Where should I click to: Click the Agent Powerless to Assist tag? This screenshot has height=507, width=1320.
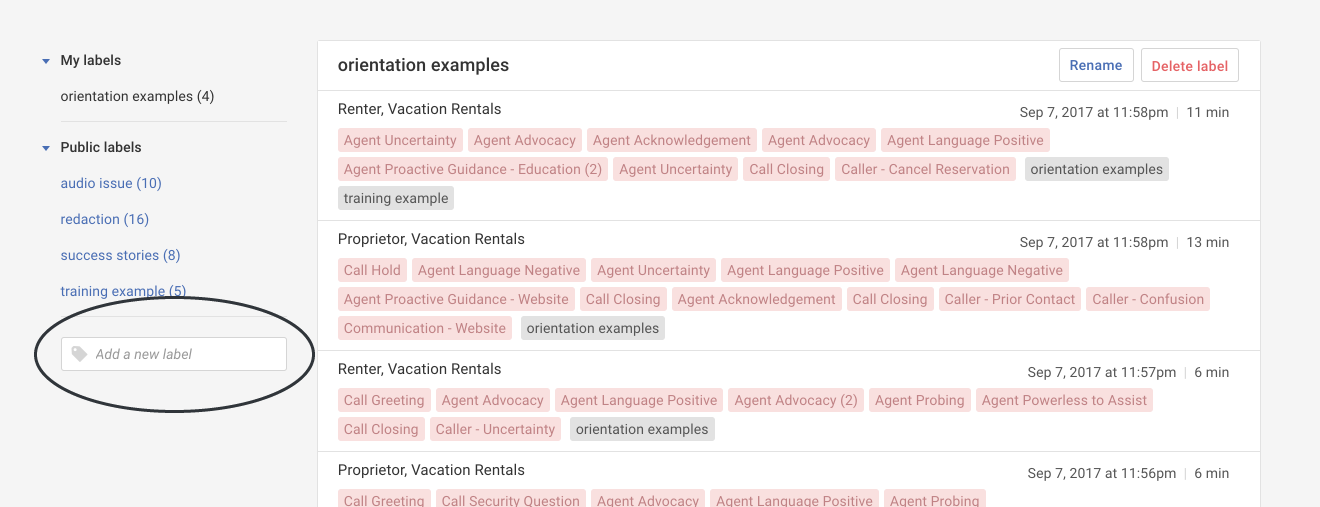pyautogui.click(x=1064, y=400)
